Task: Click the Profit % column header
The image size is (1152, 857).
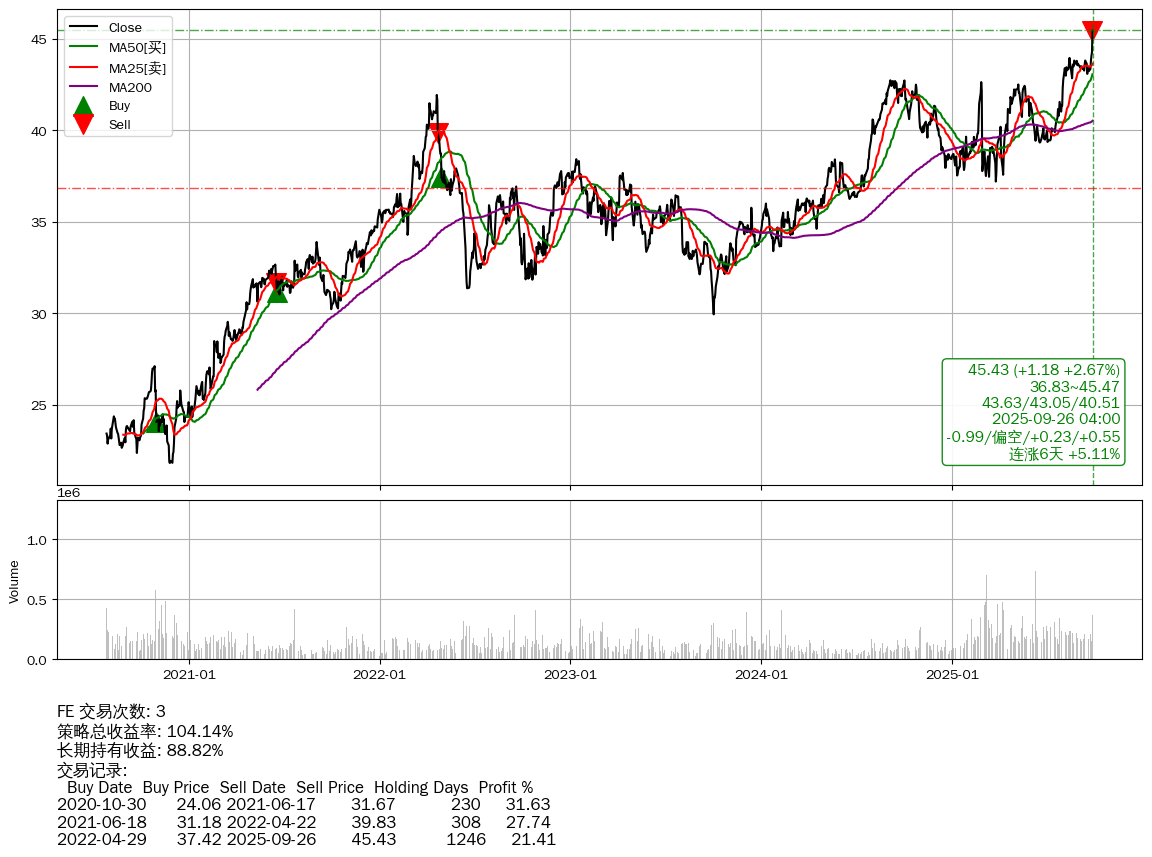Action: click(505, 787)
